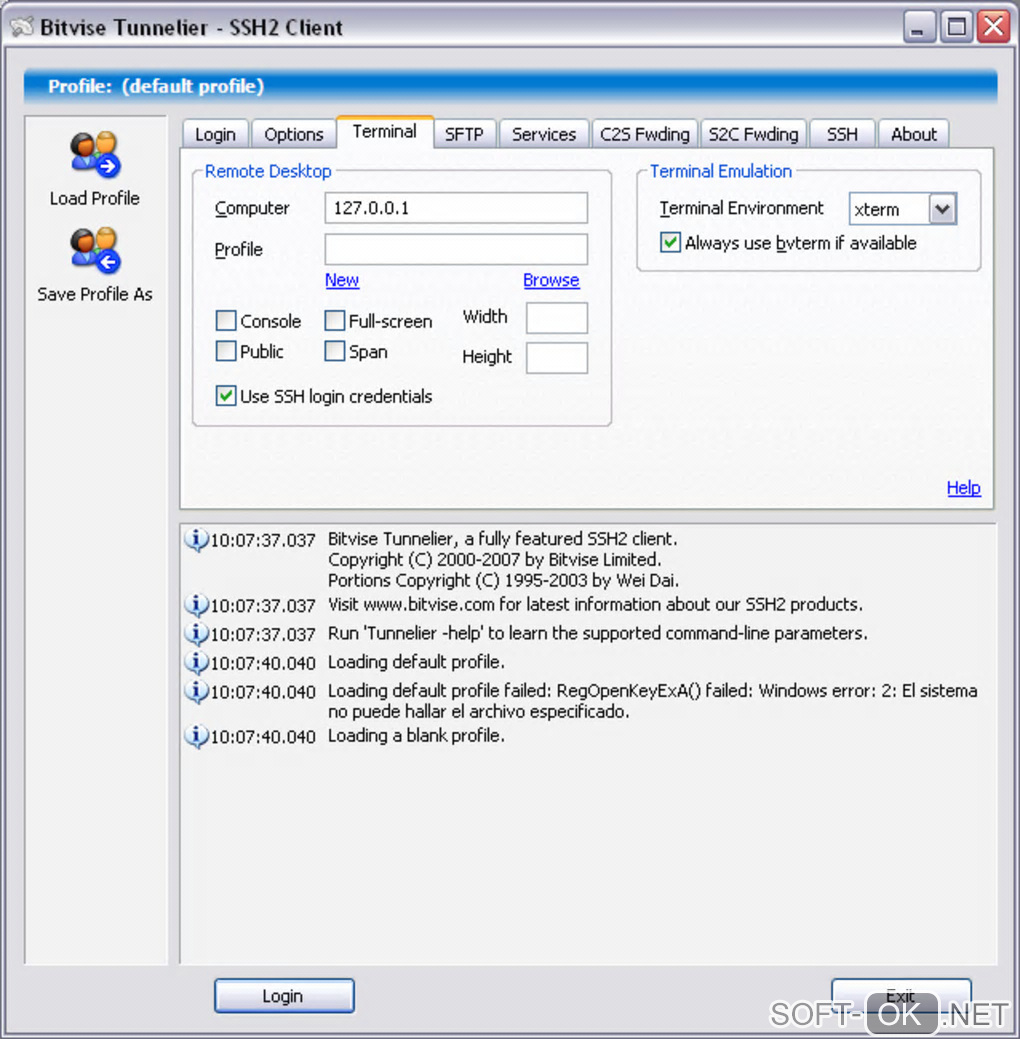The height and width of the screenshot is (1039, 1020).
Task: Open the Terminal Environment dropdown
Action: (942, 209)
